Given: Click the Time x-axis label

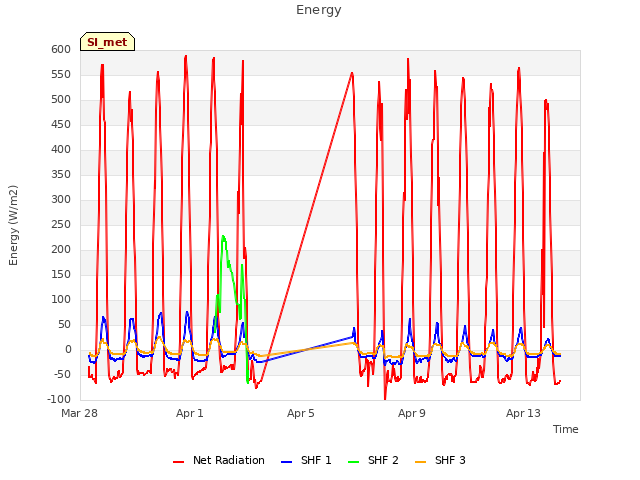Looking at the screenshot, I should [566, 429].
